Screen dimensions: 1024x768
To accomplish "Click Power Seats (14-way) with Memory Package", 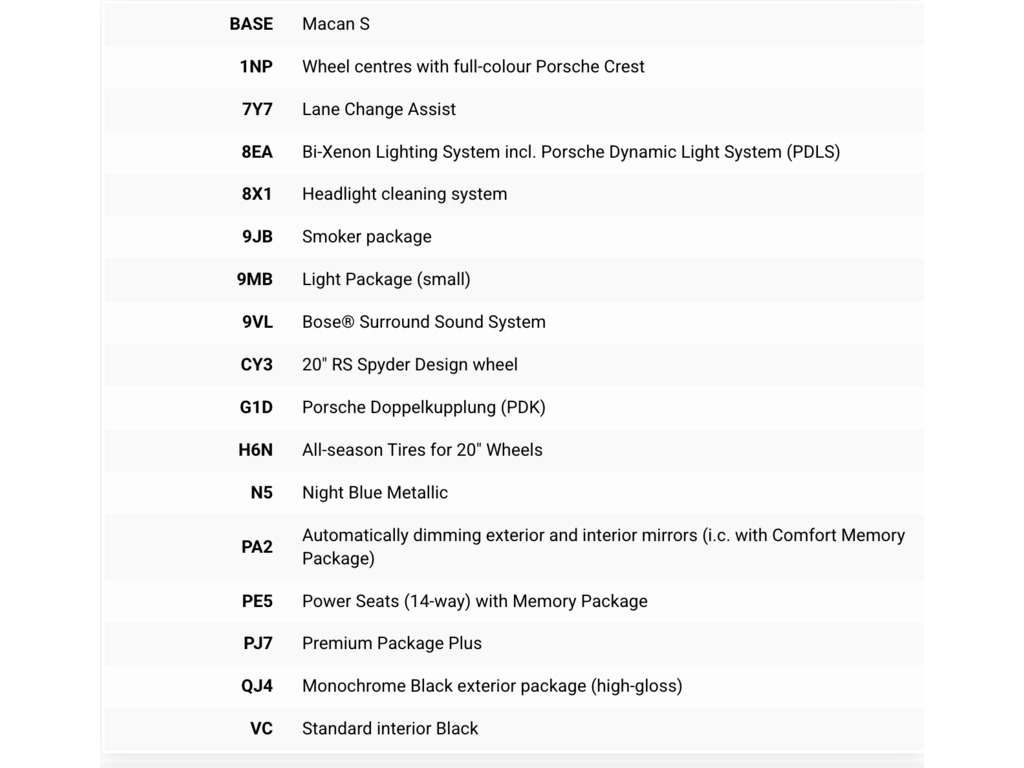I will (475, 601).
